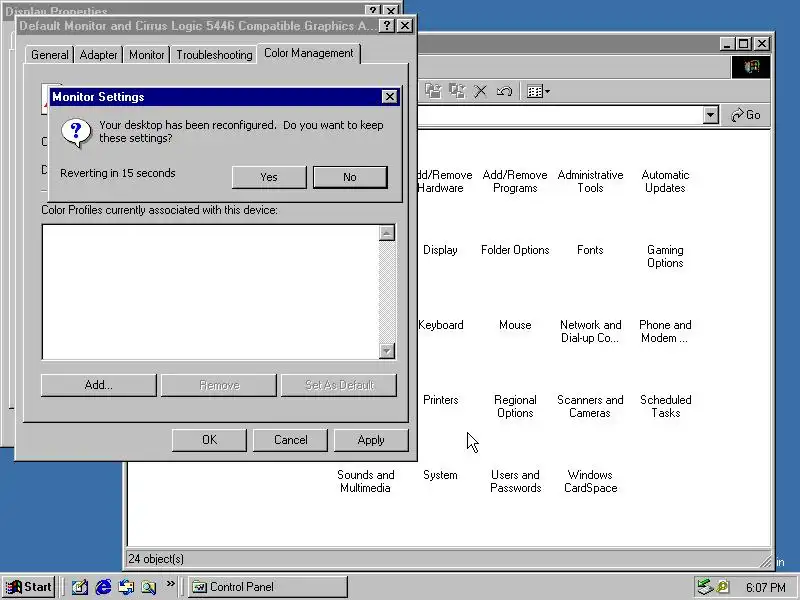The width and height of the screenshot is (800, 600).
Task: Click the yellow tray icon beside the clock
Action: coord(722,587)
